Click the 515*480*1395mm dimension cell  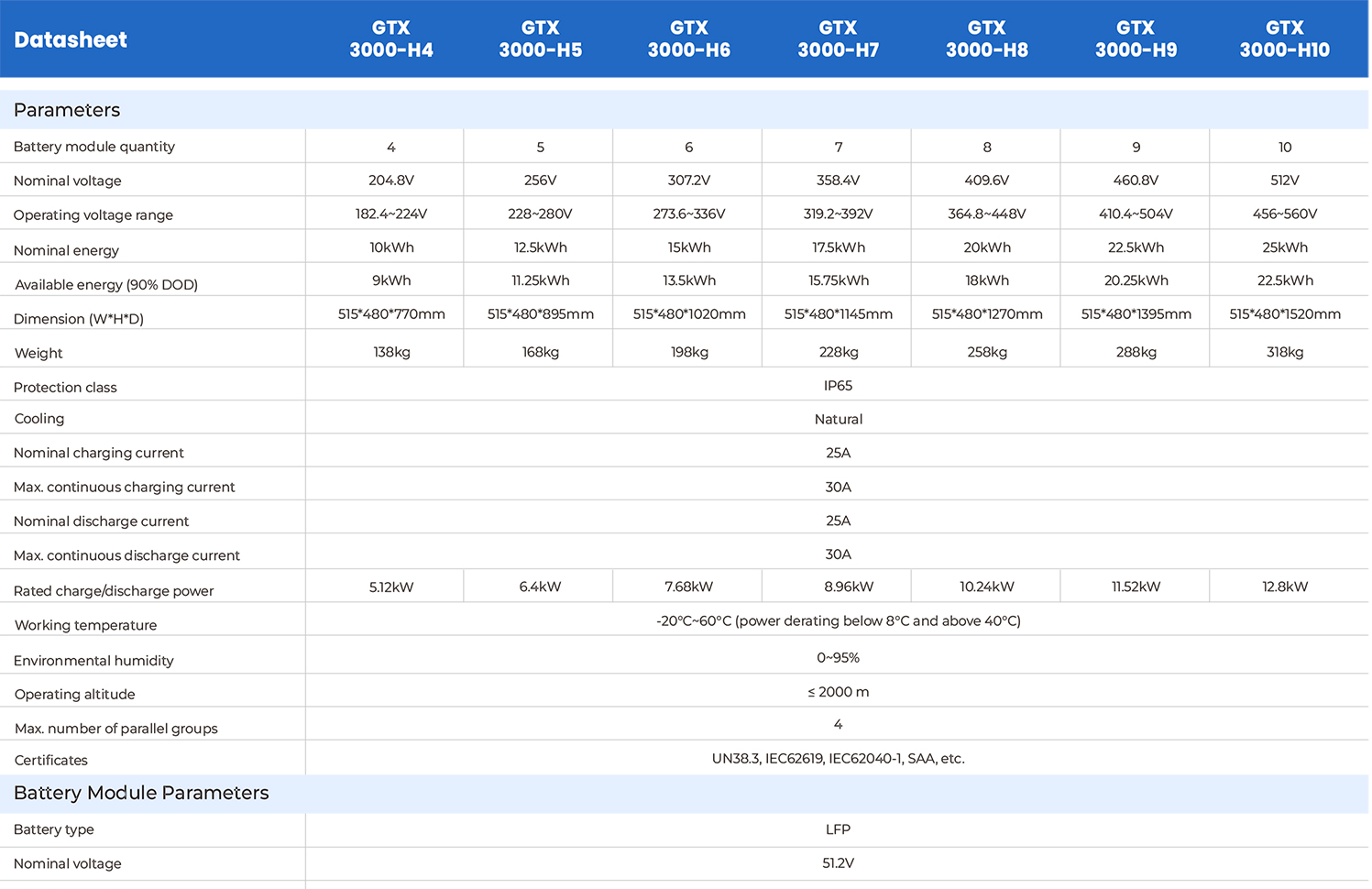[1136, 314]
